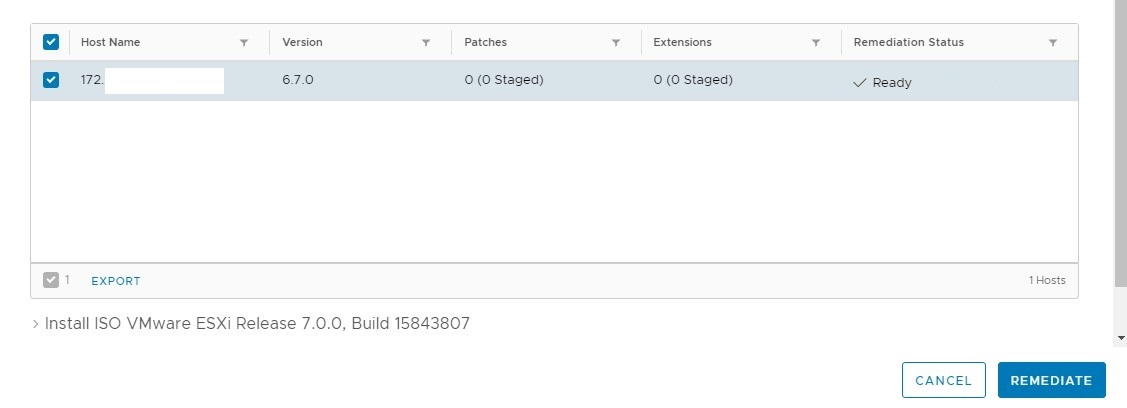Click the vertical scrollbar thumb
This screenshot has width=1127, height=408.
click(x=1121, y=144)
